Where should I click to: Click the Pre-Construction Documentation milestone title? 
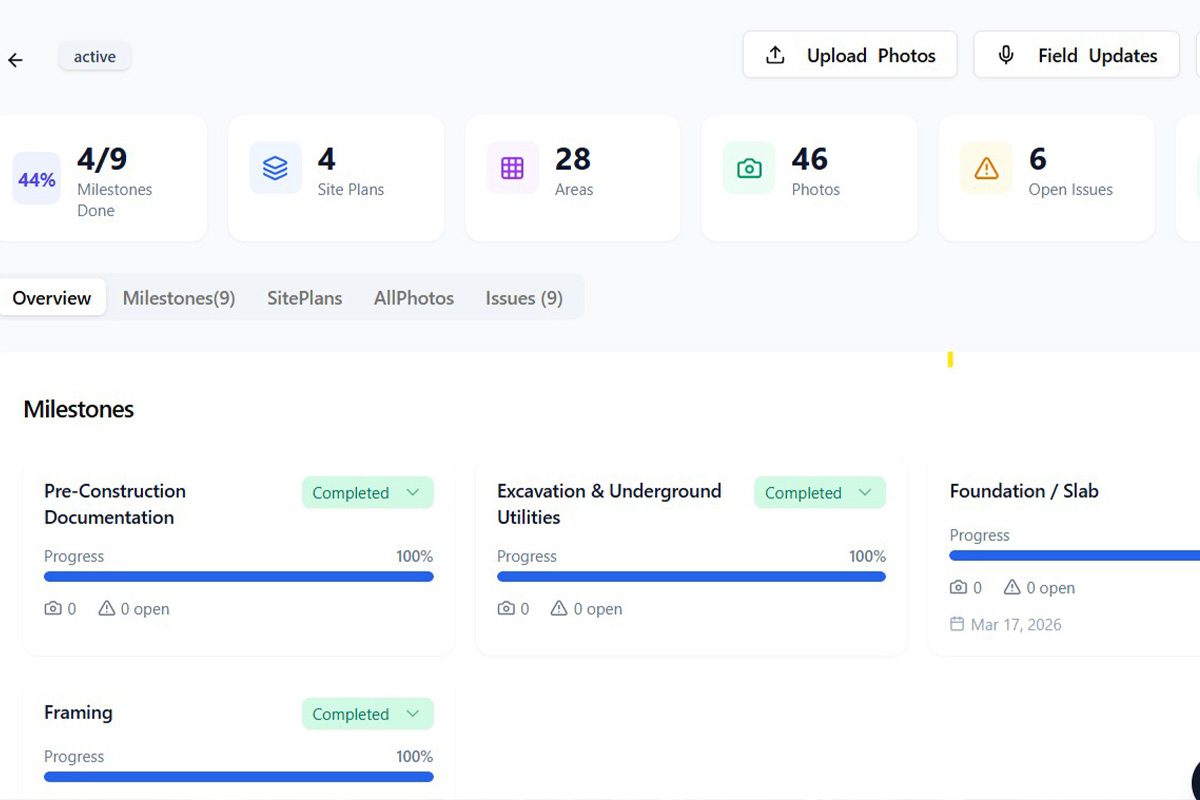(115, 504)
